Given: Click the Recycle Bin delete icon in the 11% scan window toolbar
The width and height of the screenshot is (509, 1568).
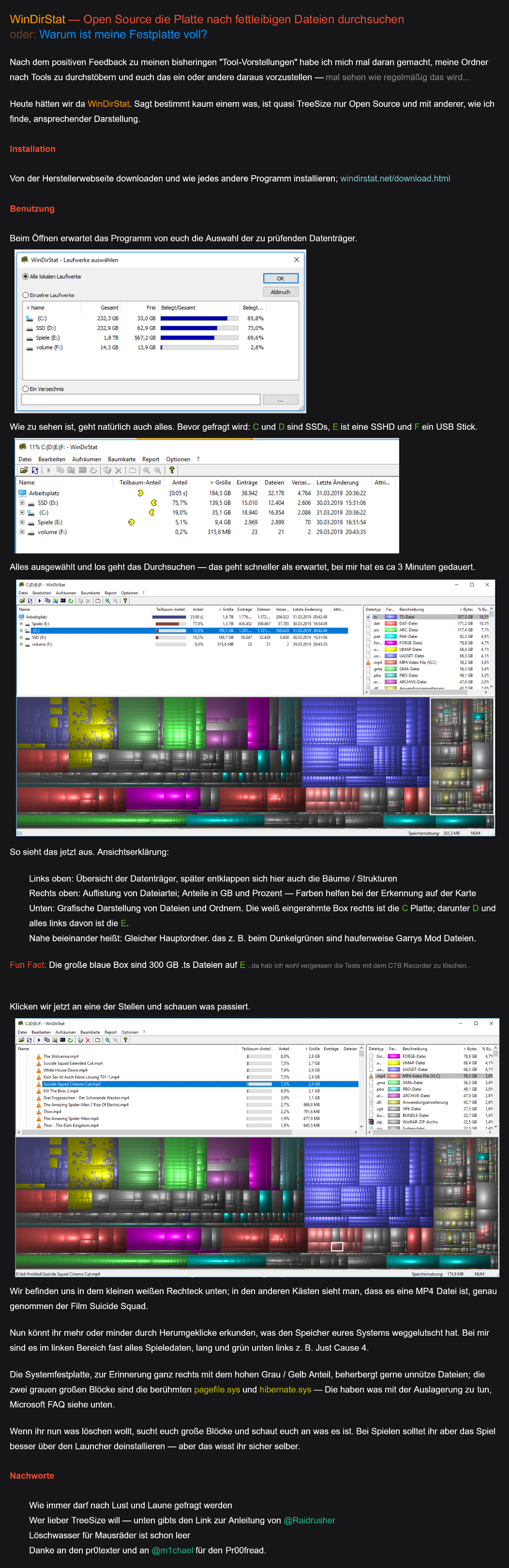Looking at the screenshot, I should click(x=107, y=470).
